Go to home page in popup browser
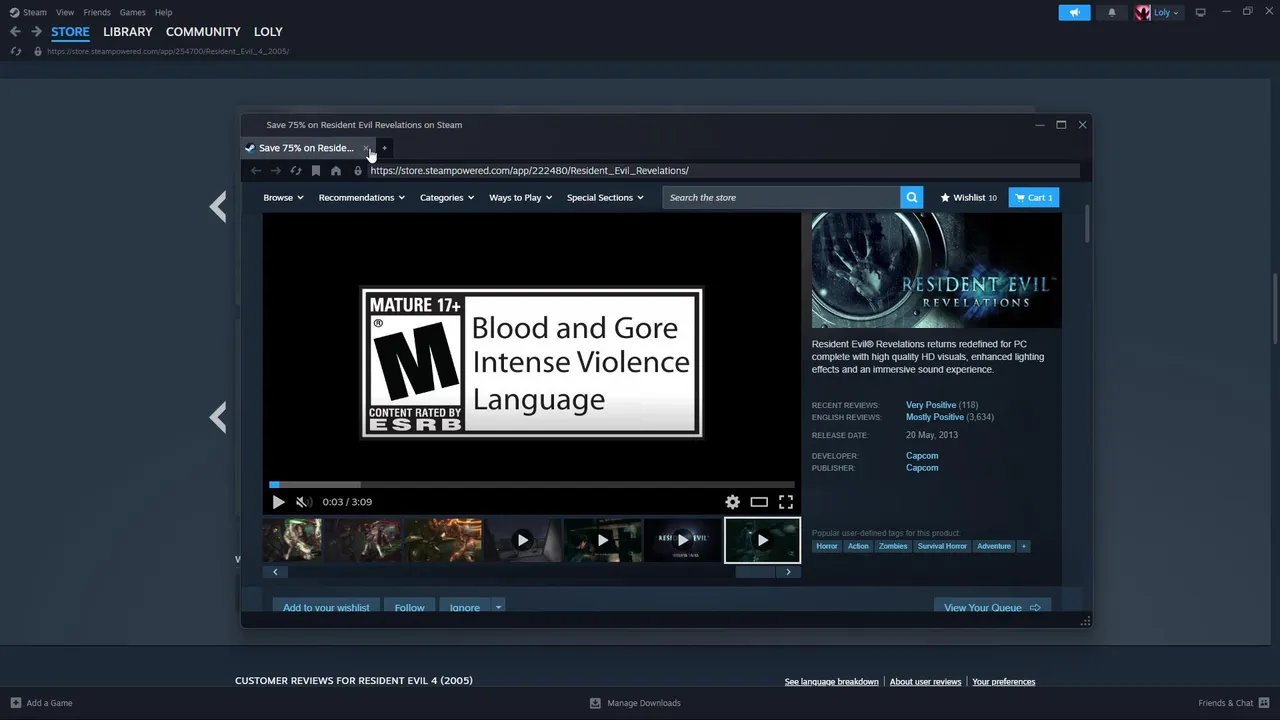 point(336,171)
